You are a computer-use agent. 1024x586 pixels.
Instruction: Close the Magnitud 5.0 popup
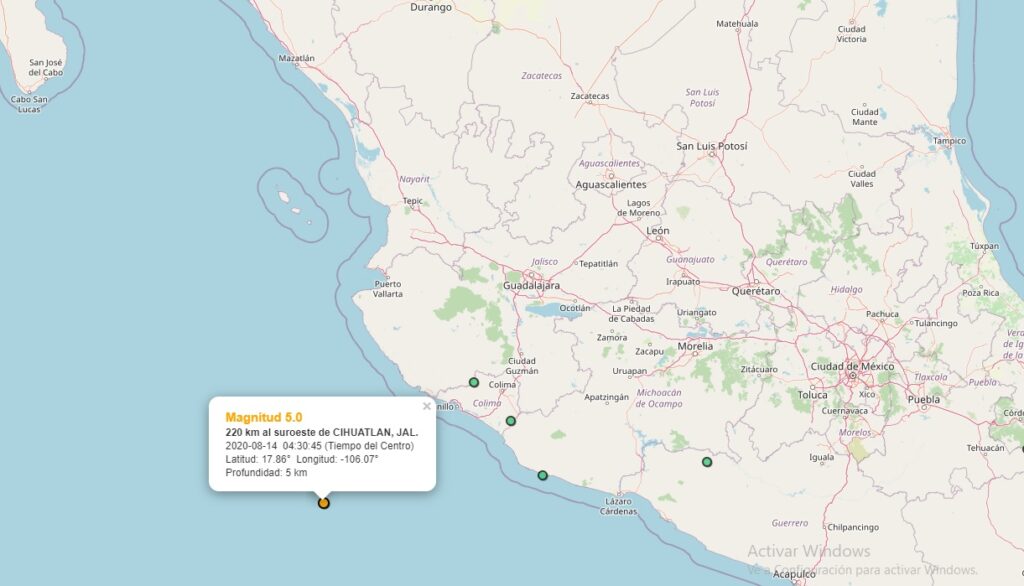(x=427, y=406)
